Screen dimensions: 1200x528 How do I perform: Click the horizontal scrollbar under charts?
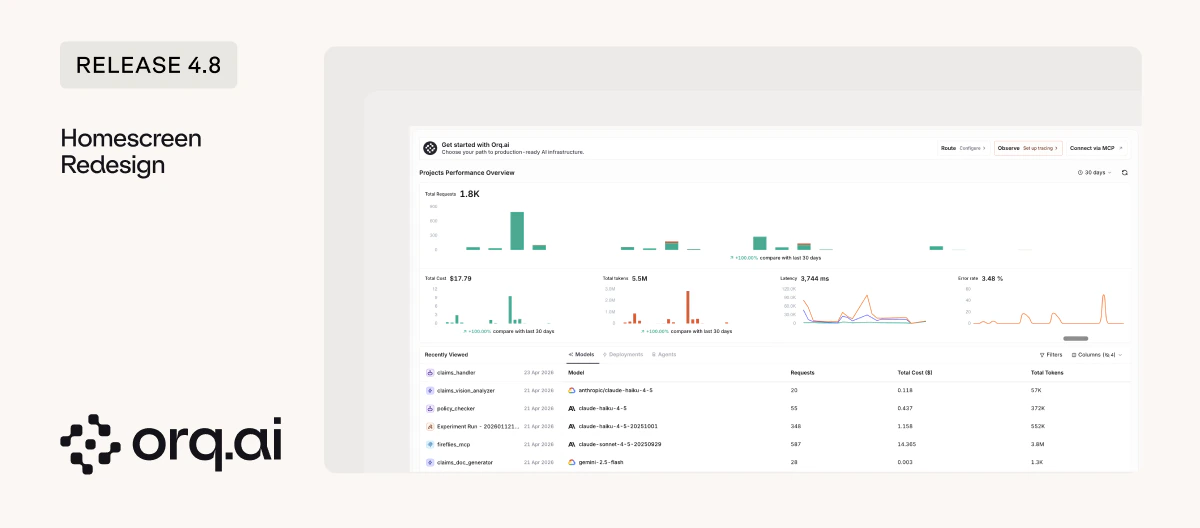coord(1075,339)
